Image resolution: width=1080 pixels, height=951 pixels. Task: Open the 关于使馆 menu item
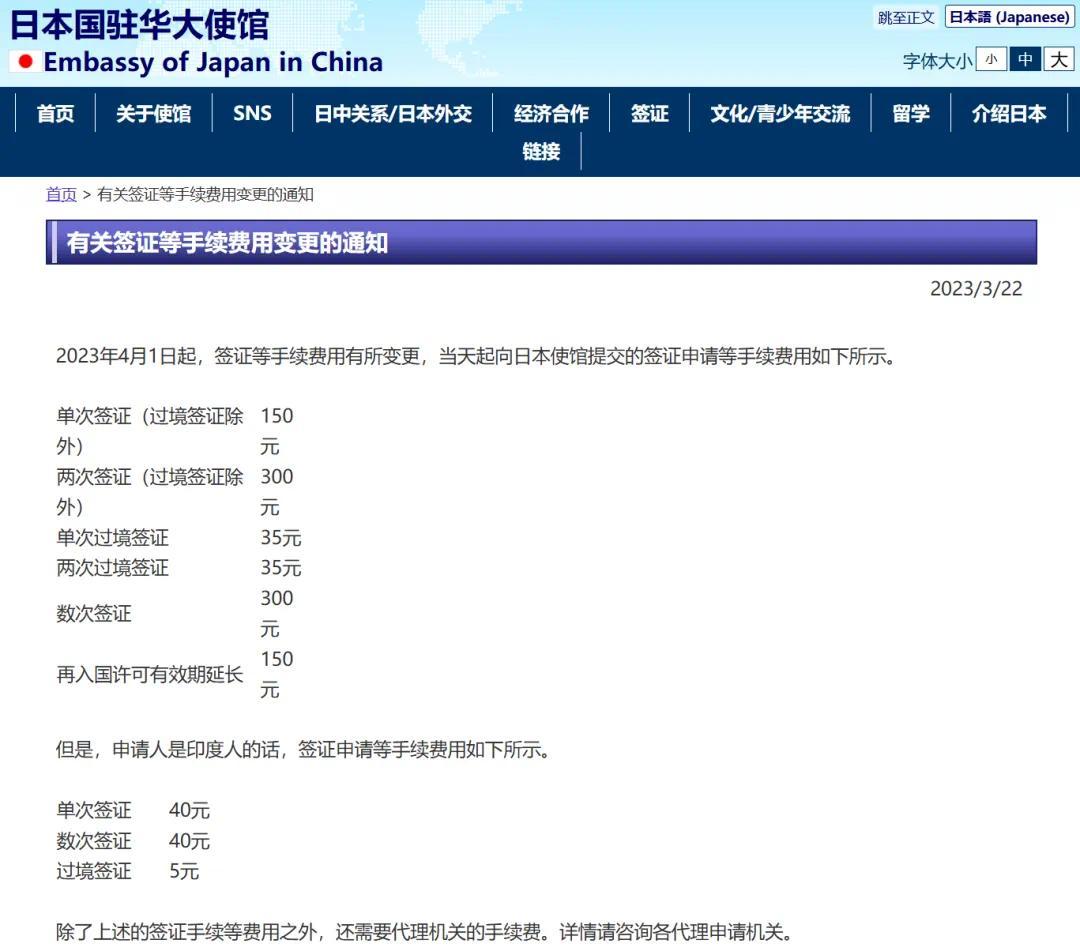coord(154,114)
